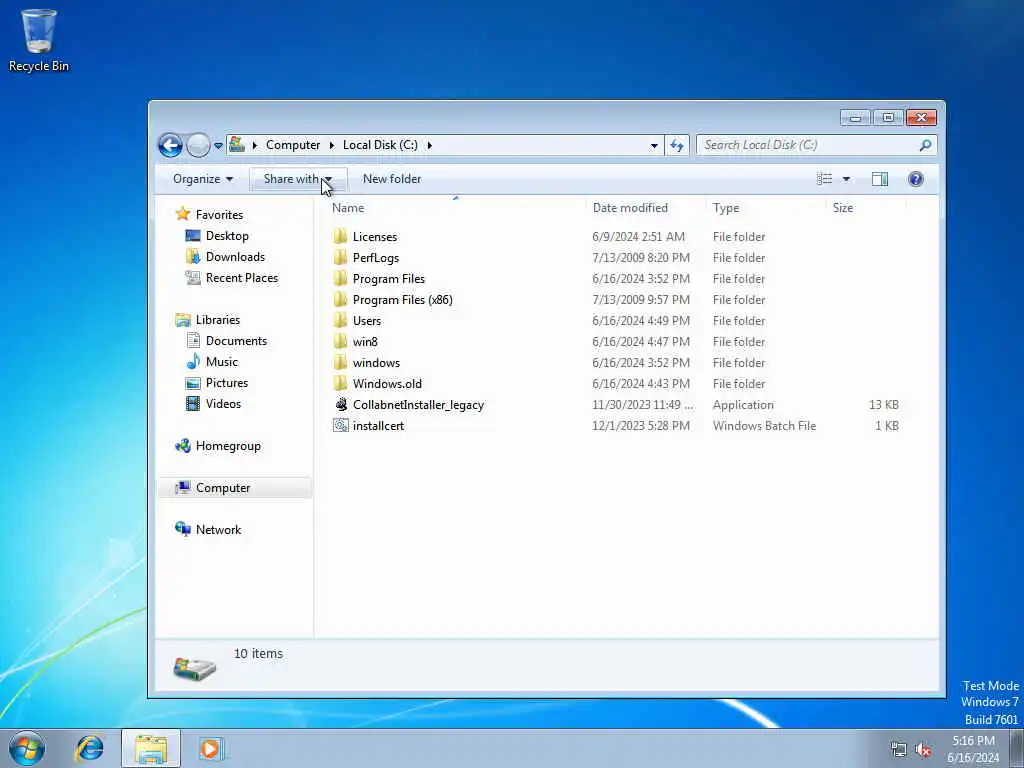Select the lowercase windows folder icon
The image size is (1024, 768).
340,362
